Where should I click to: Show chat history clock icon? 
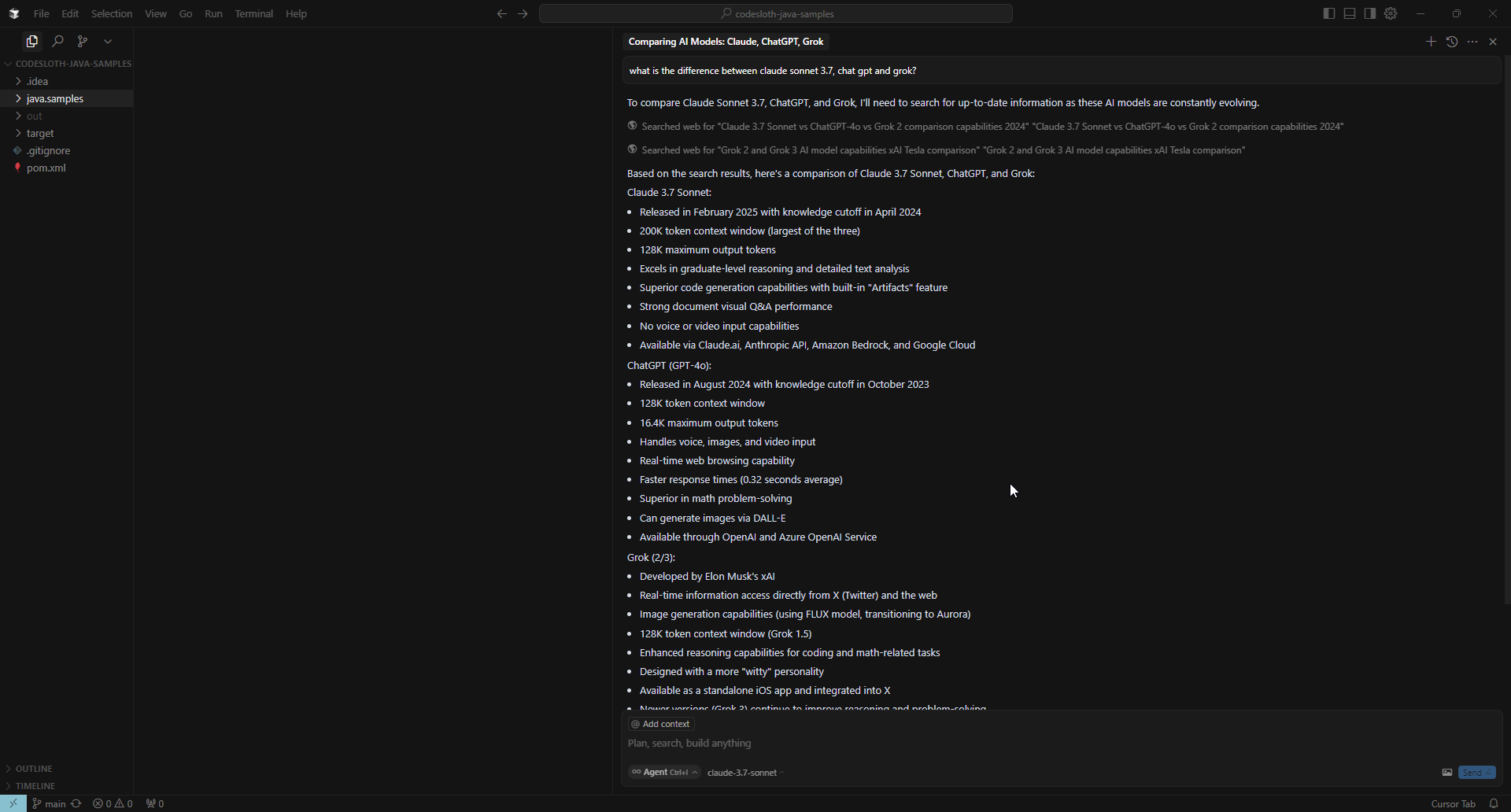click(1452, 42)
